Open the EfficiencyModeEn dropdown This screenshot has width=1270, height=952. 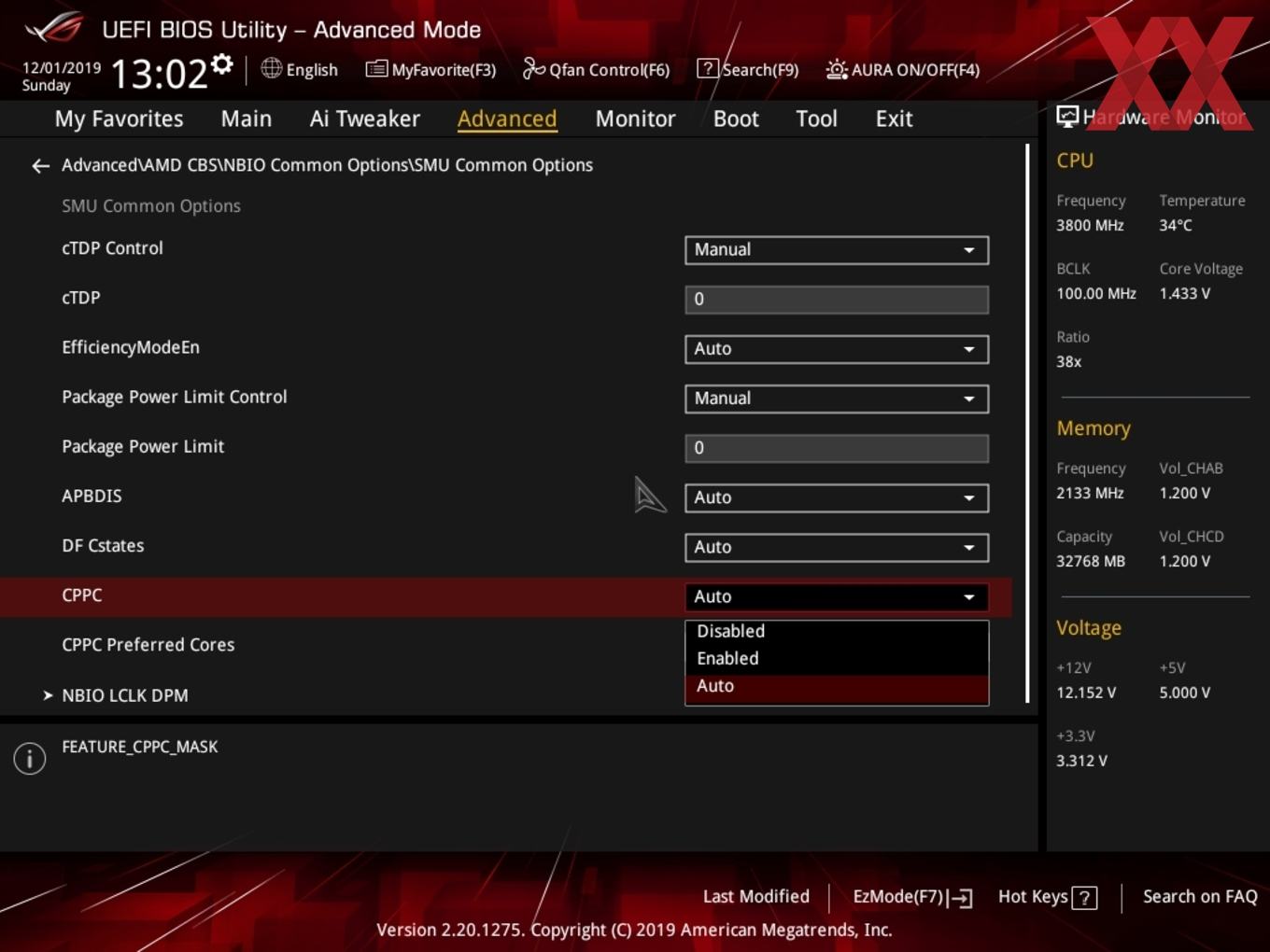click(x=837, y=349)
